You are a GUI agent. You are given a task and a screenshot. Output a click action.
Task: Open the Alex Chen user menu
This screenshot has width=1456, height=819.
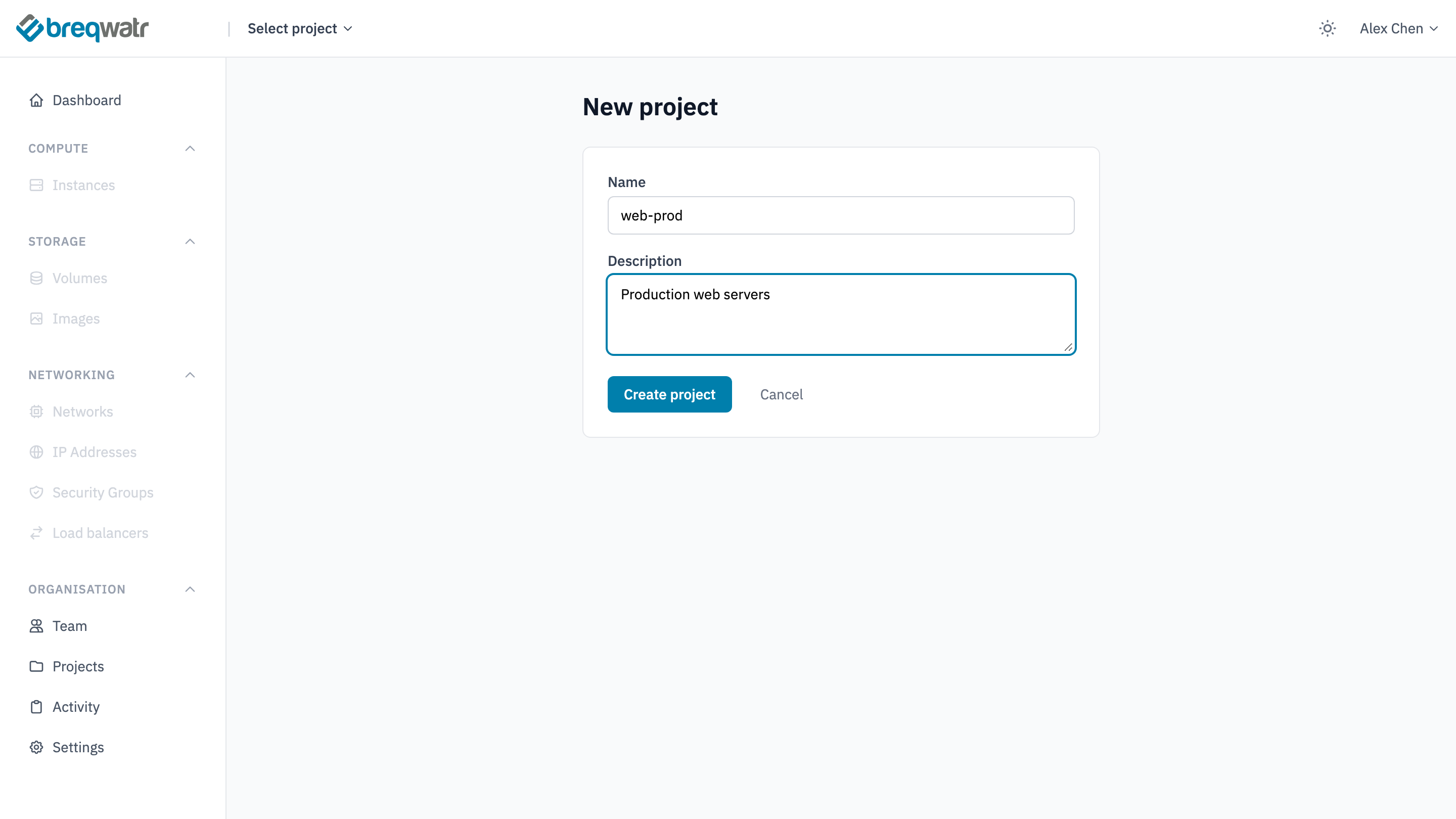pos(1398,28)
